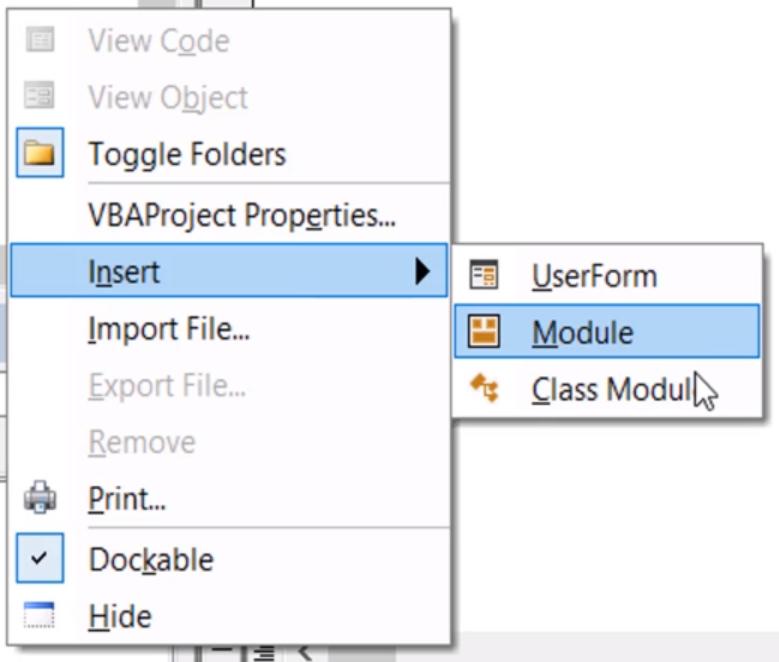The width and height of the screenshot is (779, 662).
Task: Choose Import File from the context menu
Action: pyautogui.click(x=169, y=328)
